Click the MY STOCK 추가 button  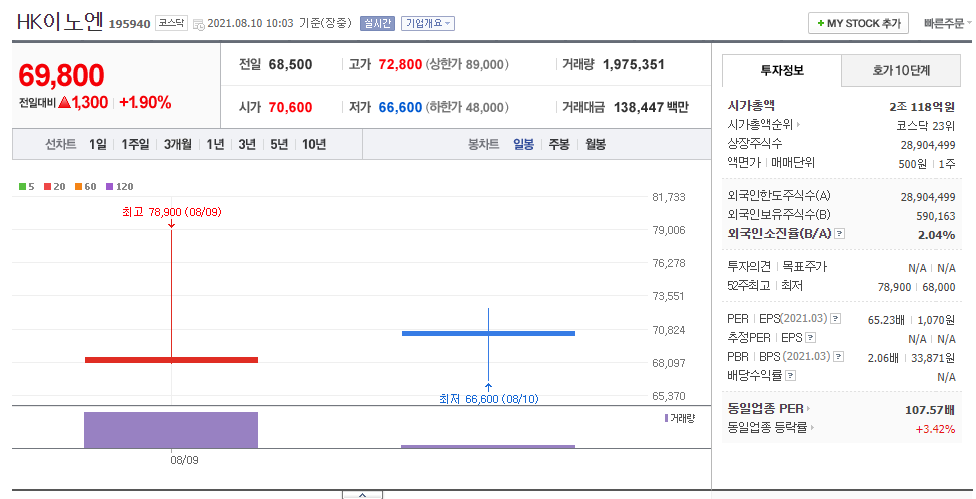(x=858, y=24)
